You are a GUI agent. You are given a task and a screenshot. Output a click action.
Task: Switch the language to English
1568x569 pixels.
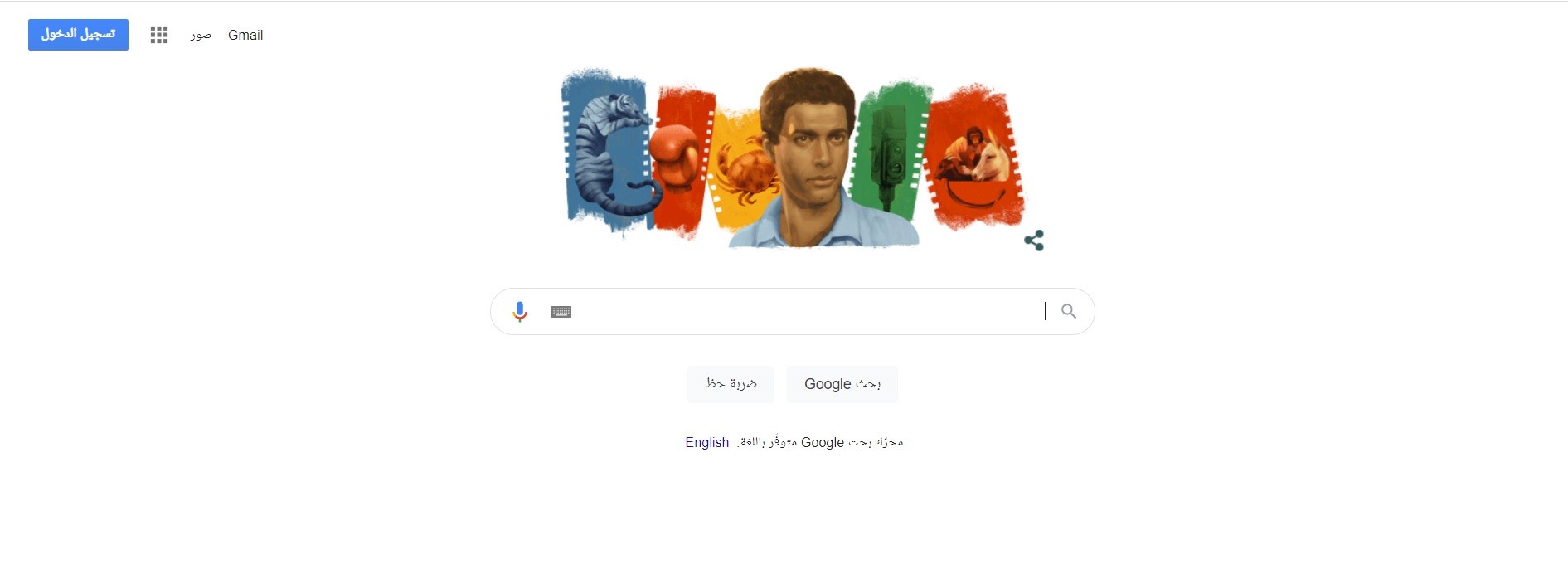(x=706, y=442)
